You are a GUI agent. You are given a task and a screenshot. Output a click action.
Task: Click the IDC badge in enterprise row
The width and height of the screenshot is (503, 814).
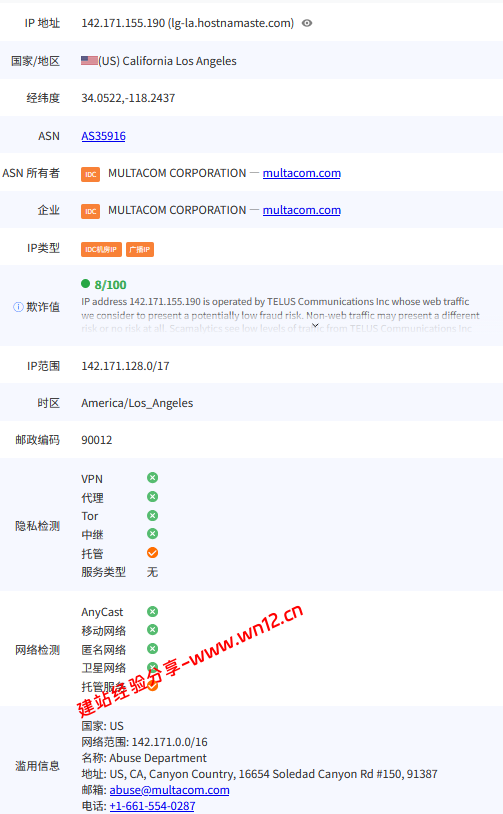point(90,211)
